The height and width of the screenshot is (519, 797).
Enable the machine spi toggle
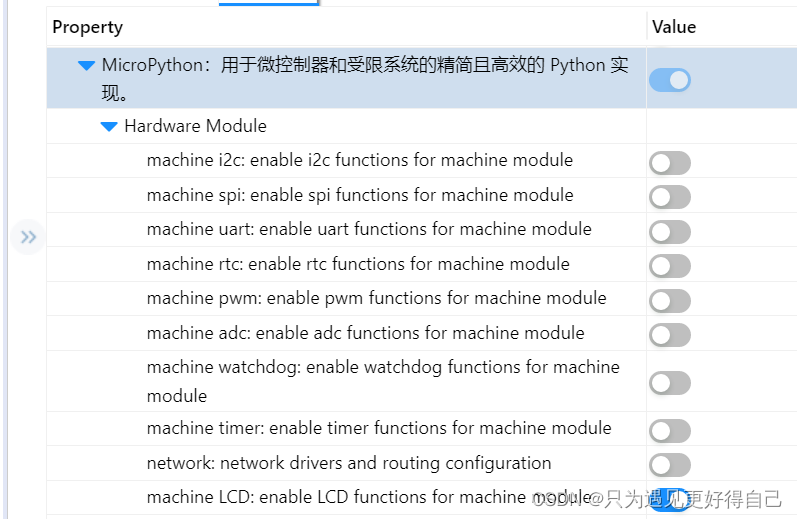coord(669,197)
